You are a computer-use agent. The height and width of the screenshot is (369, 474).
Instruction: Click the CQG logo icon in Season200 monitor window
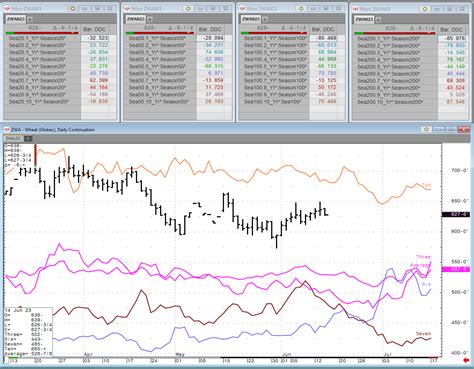click(356, 9)
